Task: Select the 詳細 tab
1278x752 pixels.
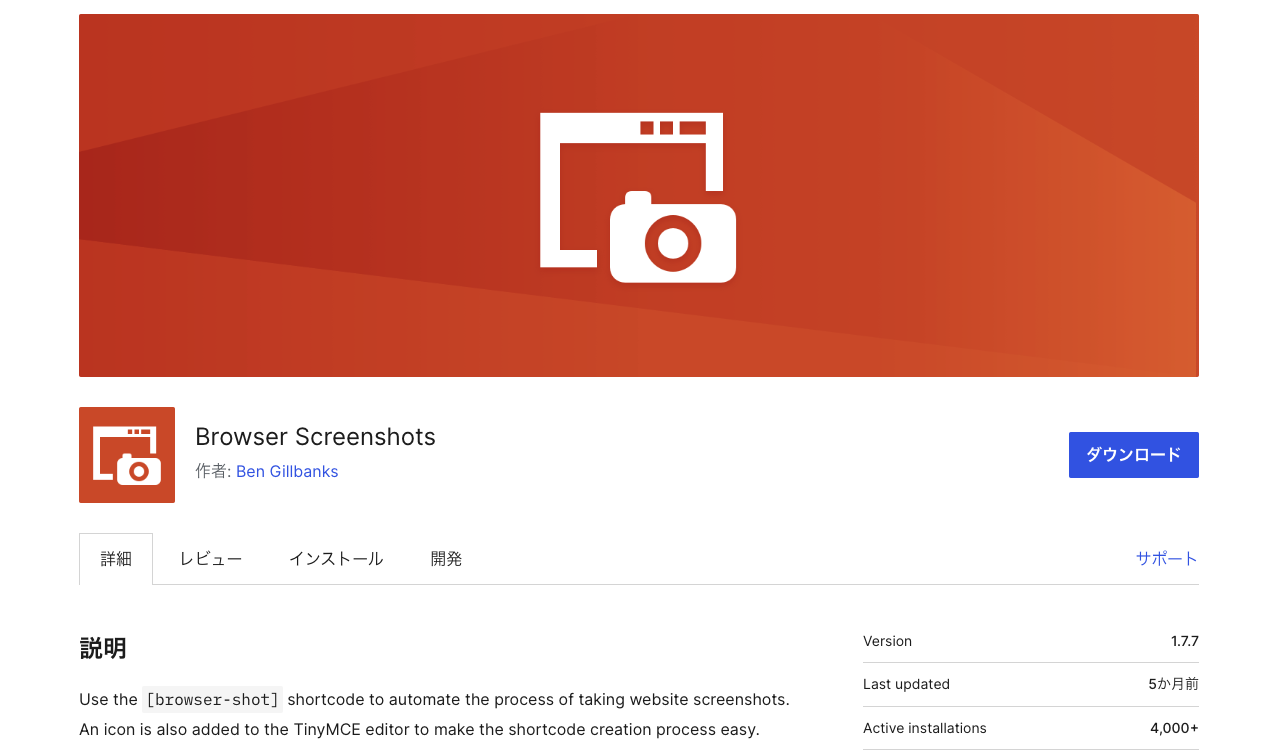Action: point(116,559)
